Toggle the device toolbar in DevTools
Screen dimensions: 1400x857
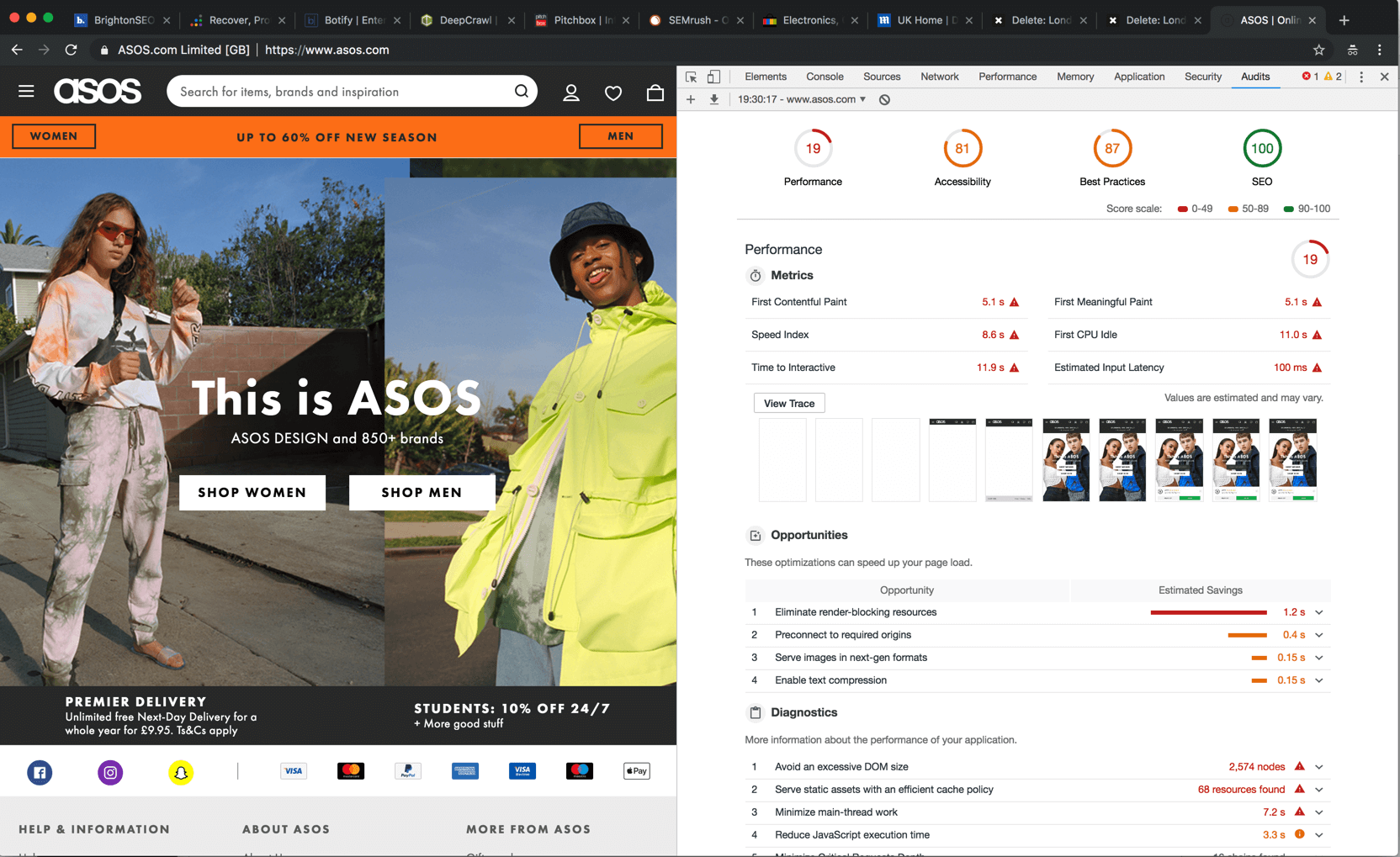pos(713,77)
